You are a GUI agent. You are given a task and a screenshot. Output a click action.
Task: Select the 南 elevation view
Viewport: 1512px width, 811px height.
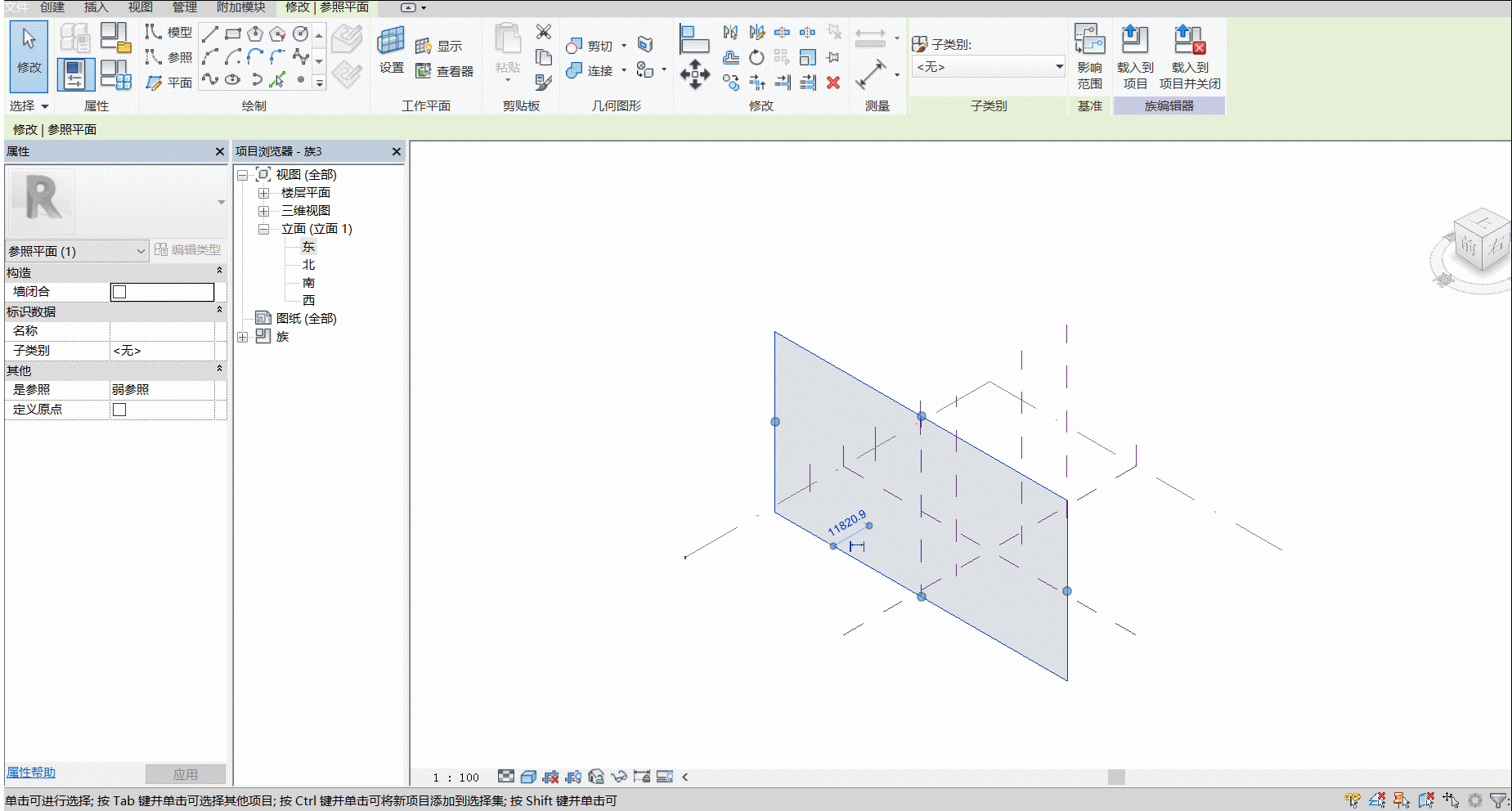(x=308, y=283)
